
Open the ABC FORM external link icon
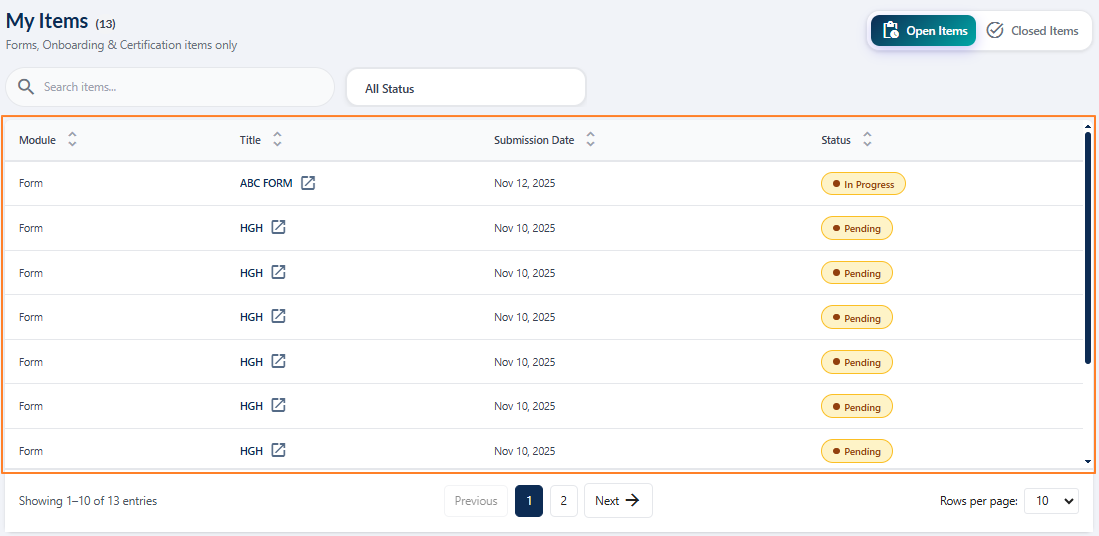(308, 183)
